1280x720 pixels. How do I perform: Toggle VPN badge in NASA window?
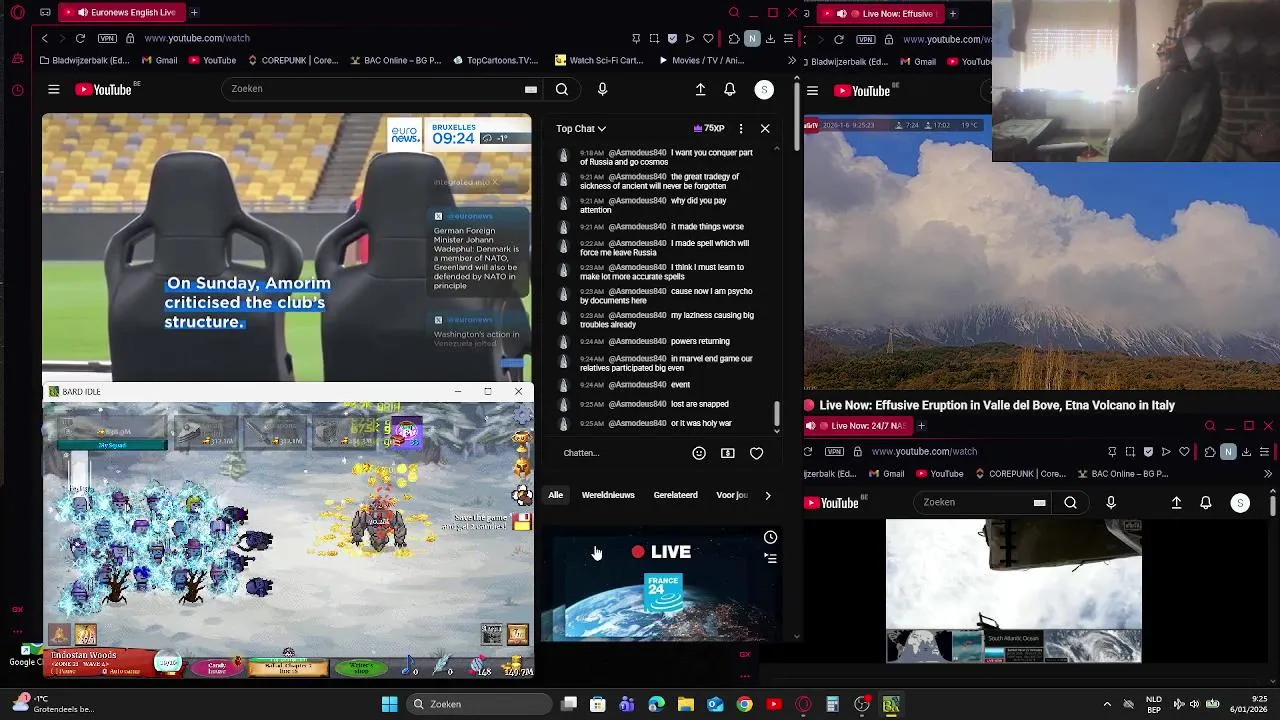pos(836,452)
